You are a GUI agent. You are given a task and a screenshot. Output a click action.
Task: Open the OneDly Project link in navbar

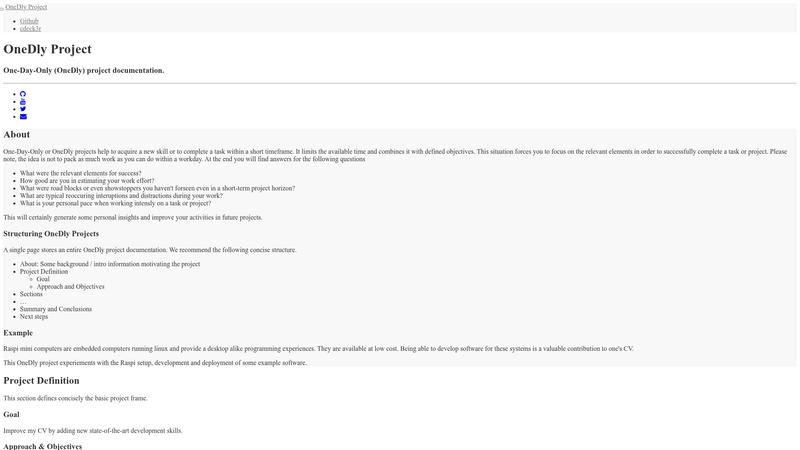tap(26, 7)
